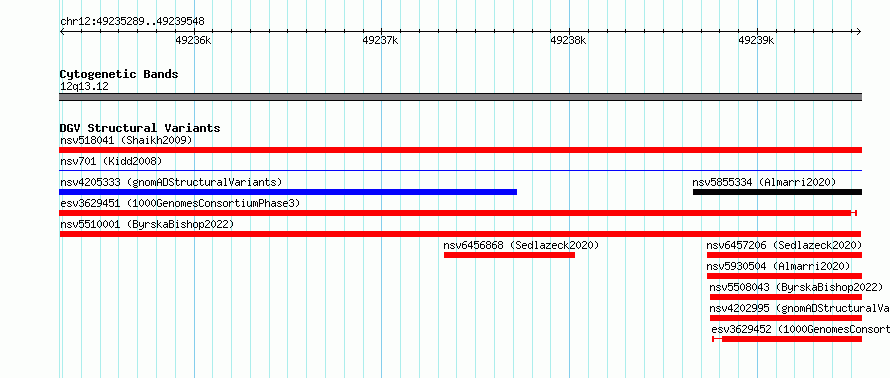The height and width of the screenshot is (378, 890).
Task: Select the red esv3629451 variant bar
Action: click(x=458, y=213)
